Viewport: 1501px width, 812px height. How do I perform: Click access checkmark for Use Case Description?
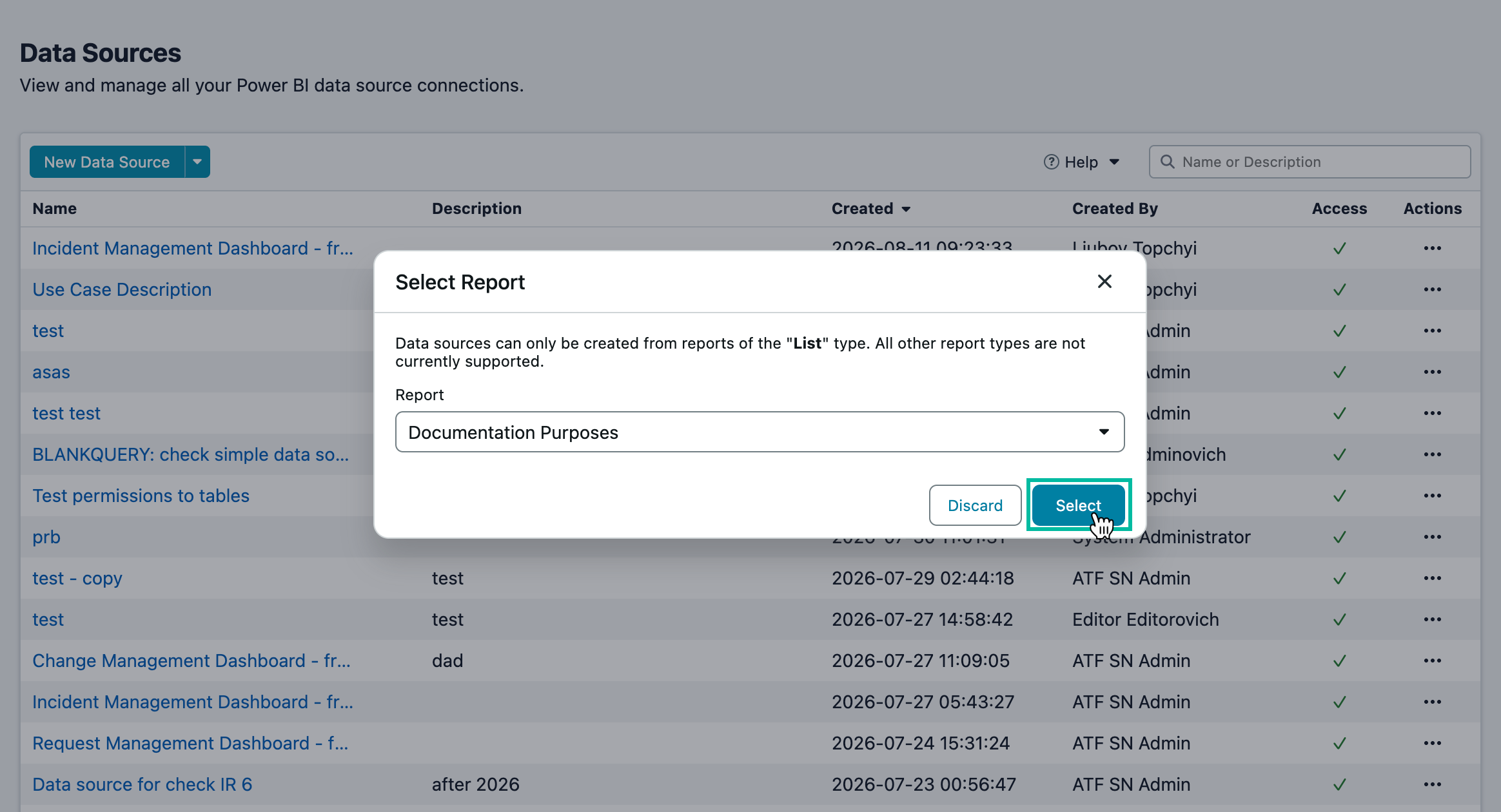point(1339,289)
